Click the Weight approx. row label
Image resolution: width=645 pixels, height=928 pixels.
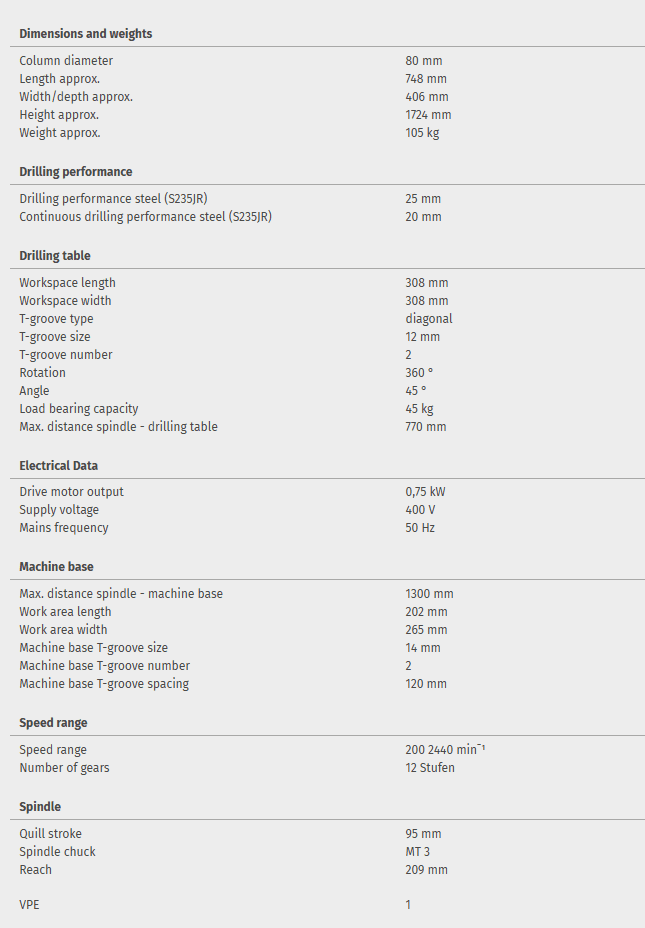pyautogui.click(x=60, y=133)
